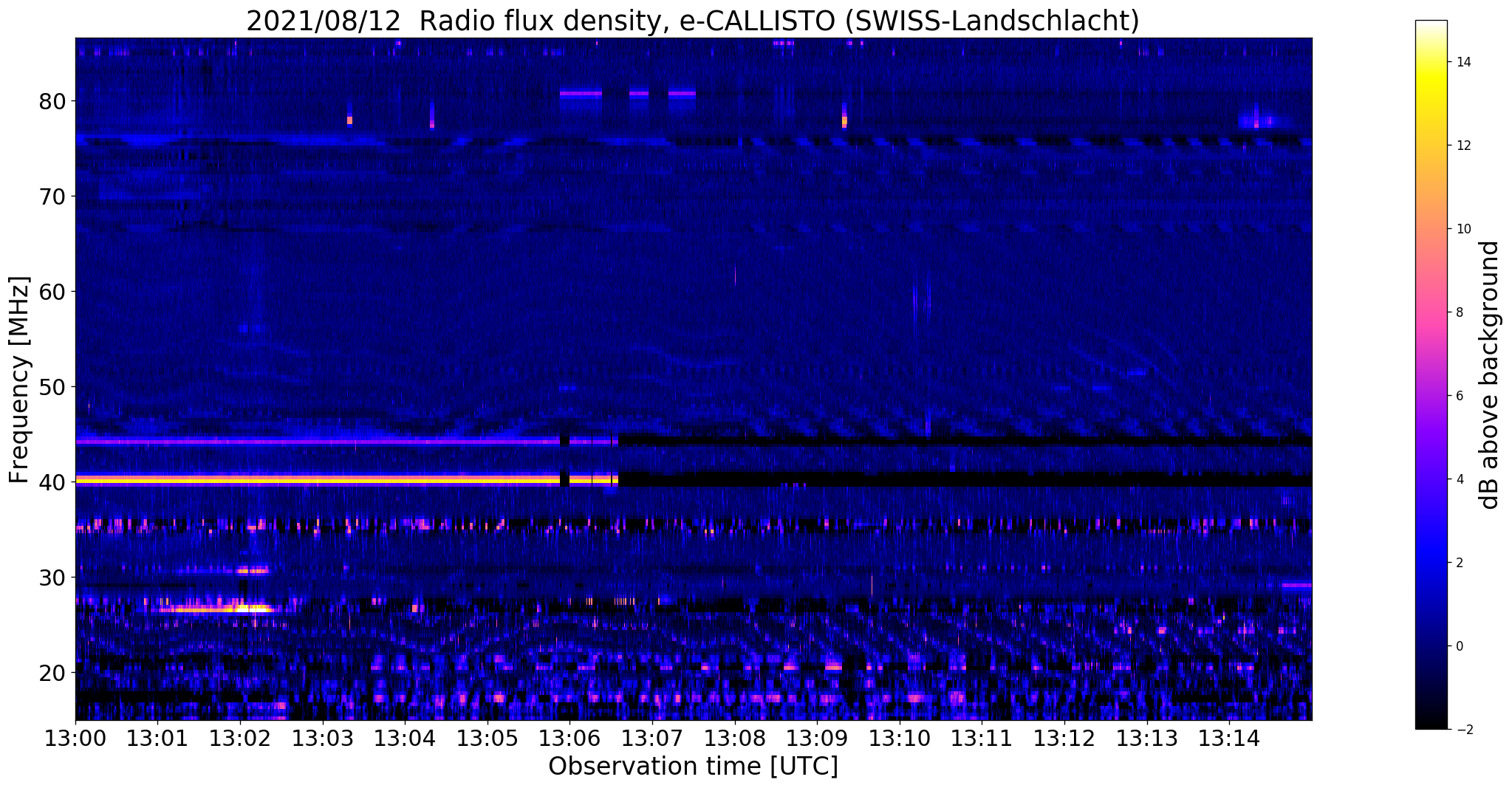The image size is (1512, 788).
Task: Click the pink 81 MHz segment at 13:06
Action: tap(581, 94)
